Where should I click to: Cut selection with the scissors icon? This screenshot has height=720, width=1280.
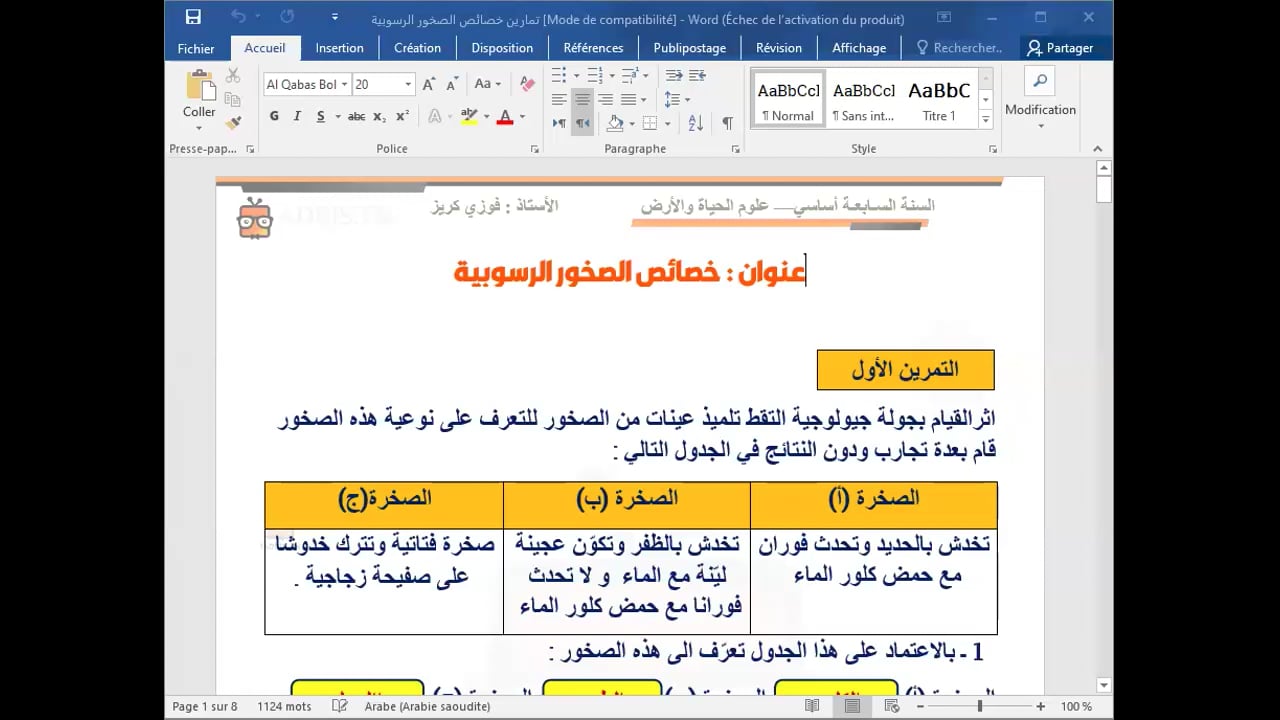[233, 75]
